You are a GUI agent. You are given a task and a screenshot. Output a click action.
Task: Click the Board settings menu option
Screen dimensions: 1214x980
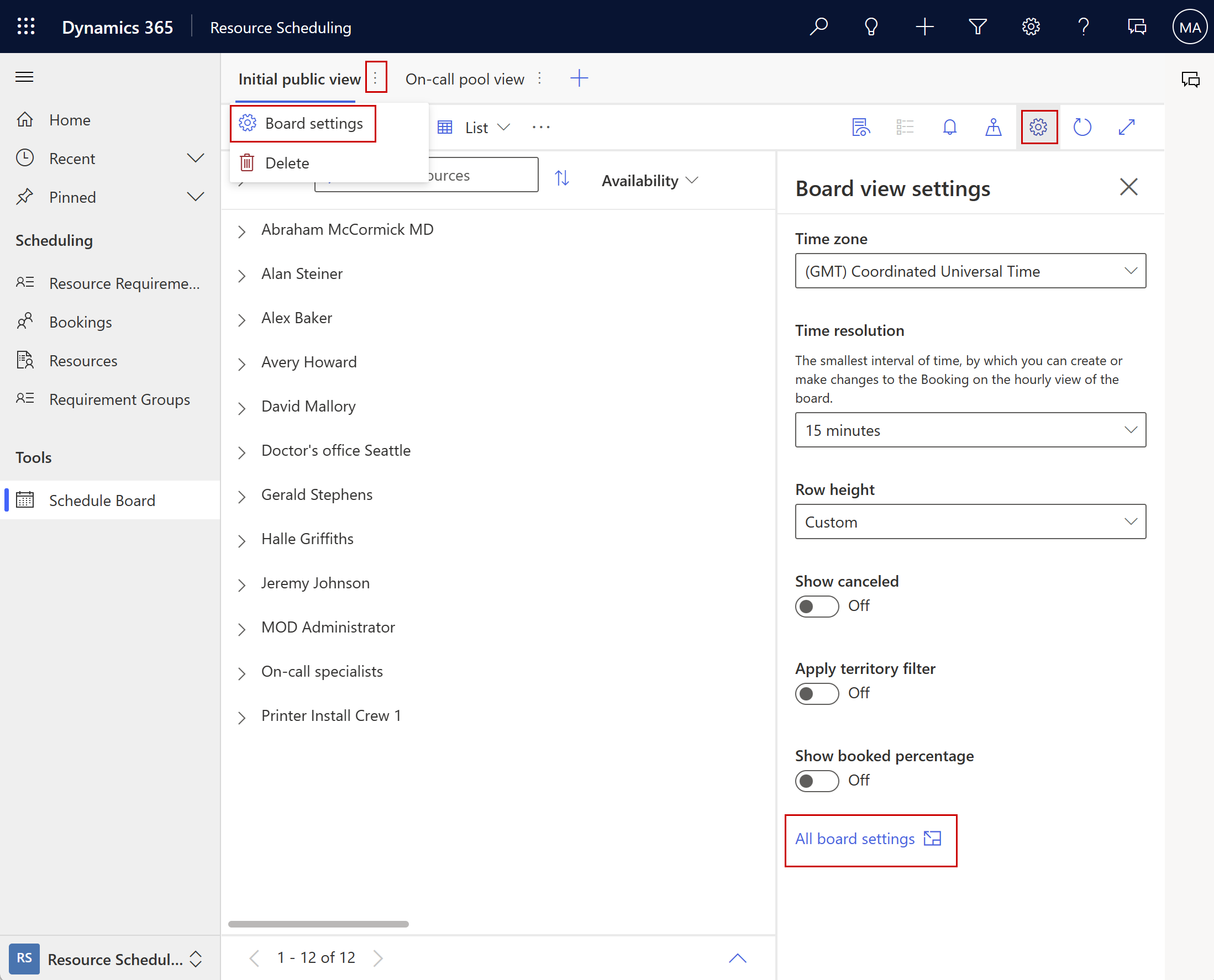pyautogui.click(x=314, y=124)
